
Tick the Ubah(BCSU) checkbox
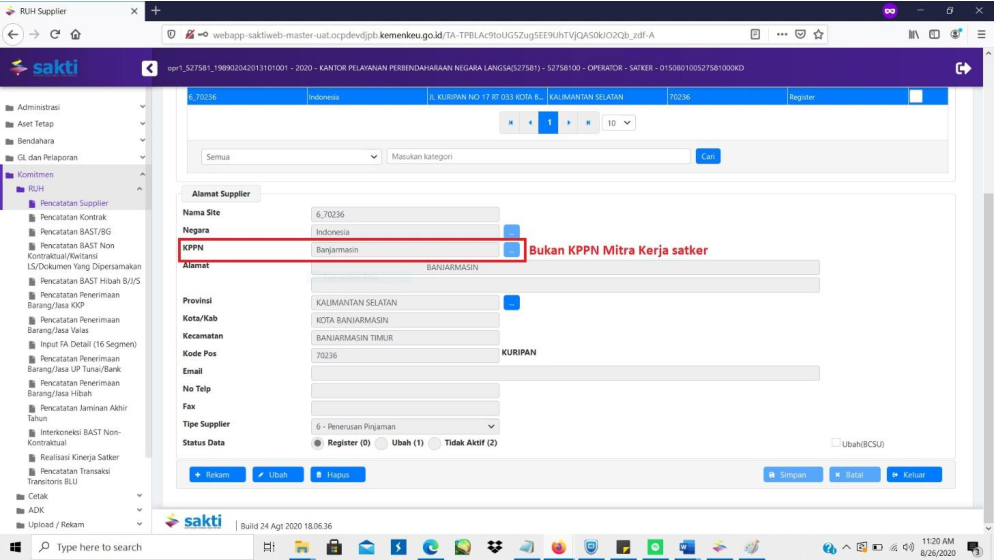pos(836,443)
